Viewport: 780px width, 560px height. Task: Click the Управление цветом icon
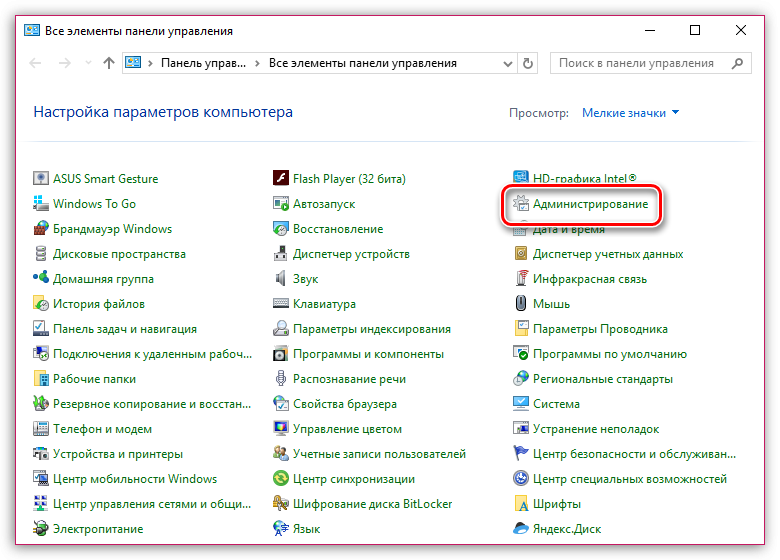pyautogui.click(x=281, y=429)
